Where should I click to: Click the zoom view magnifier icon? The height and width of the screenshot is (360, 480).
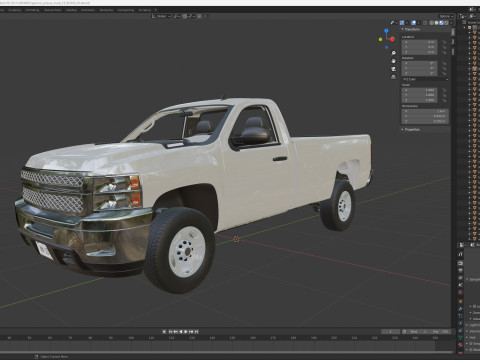[x=393, y=53]
